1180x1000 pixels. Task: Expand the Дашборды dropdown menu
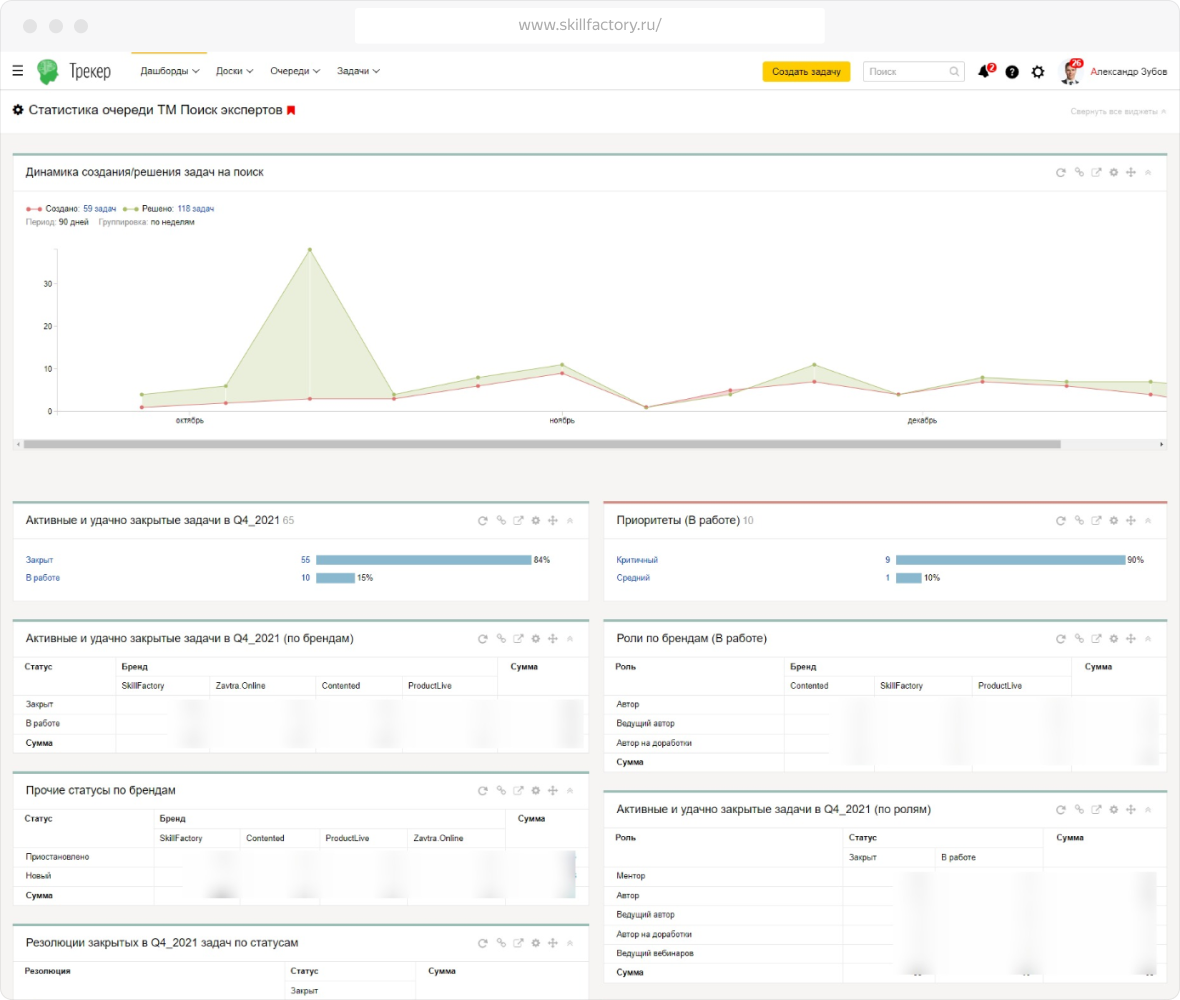pyautogui.click(x=170, y=71)
